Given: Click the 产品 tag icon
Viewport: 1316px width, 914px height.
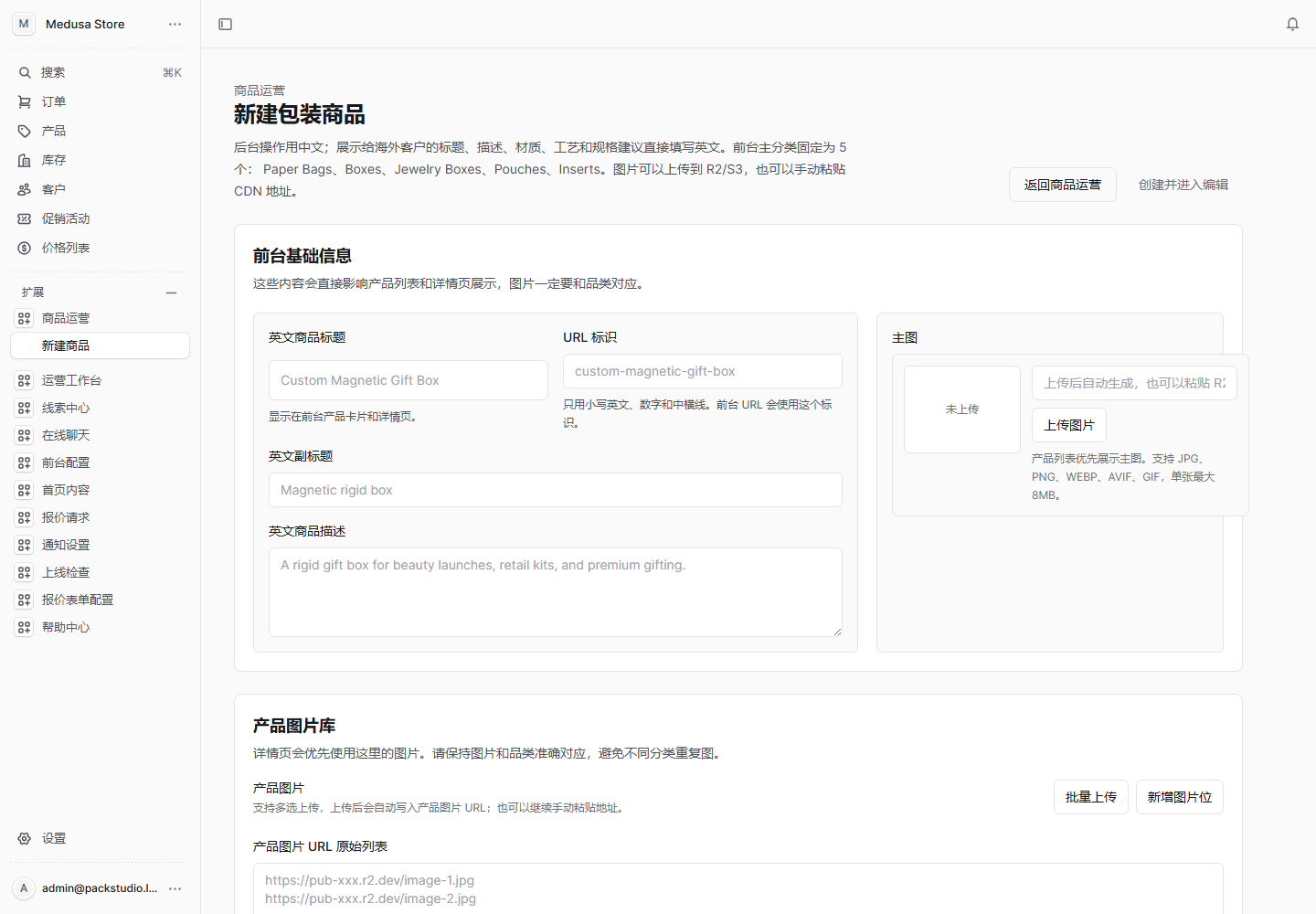Looking at the screenshot, I should click(x=25, y=131).
